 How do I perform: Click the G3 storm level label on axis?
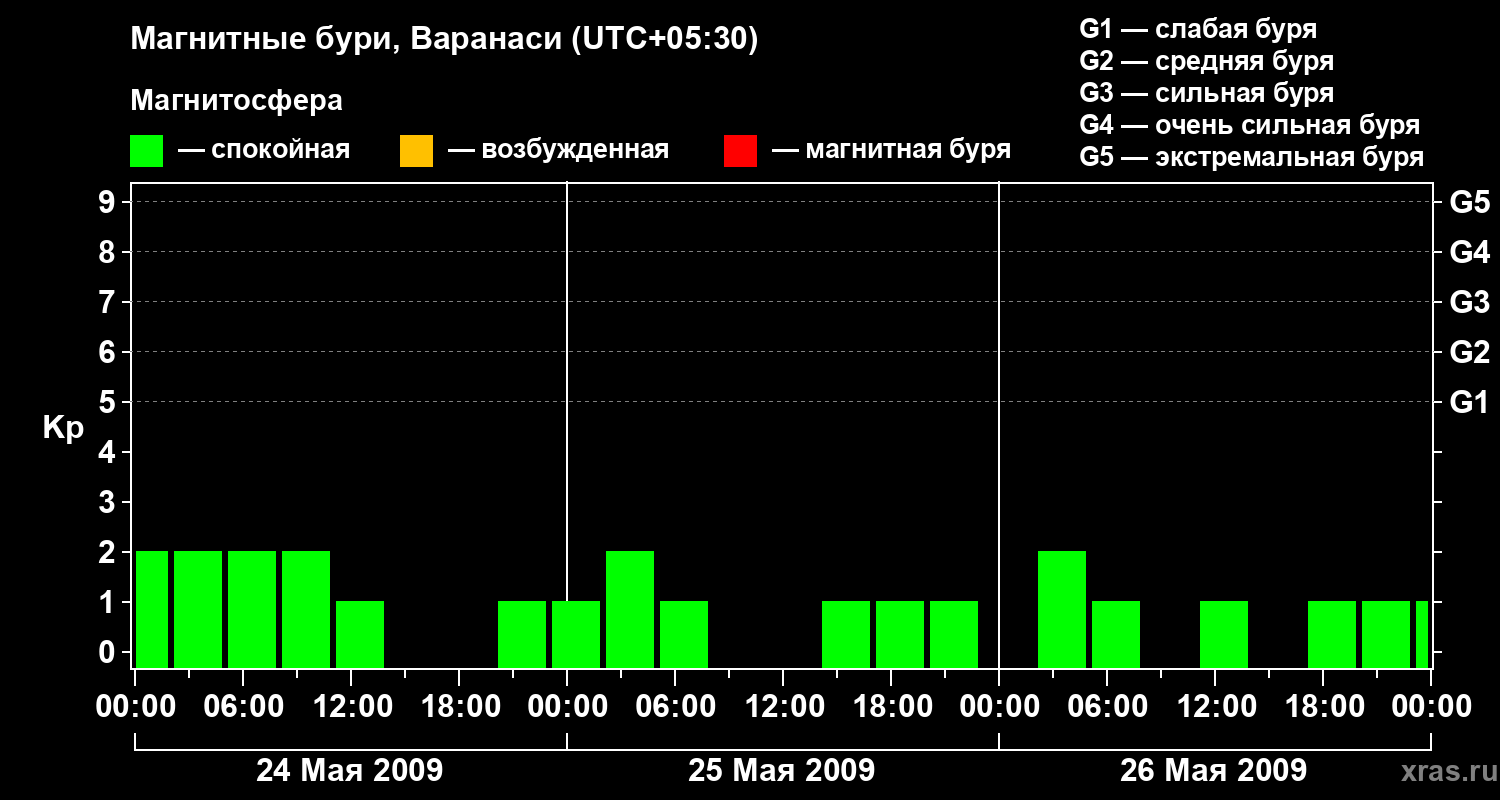1469,302
